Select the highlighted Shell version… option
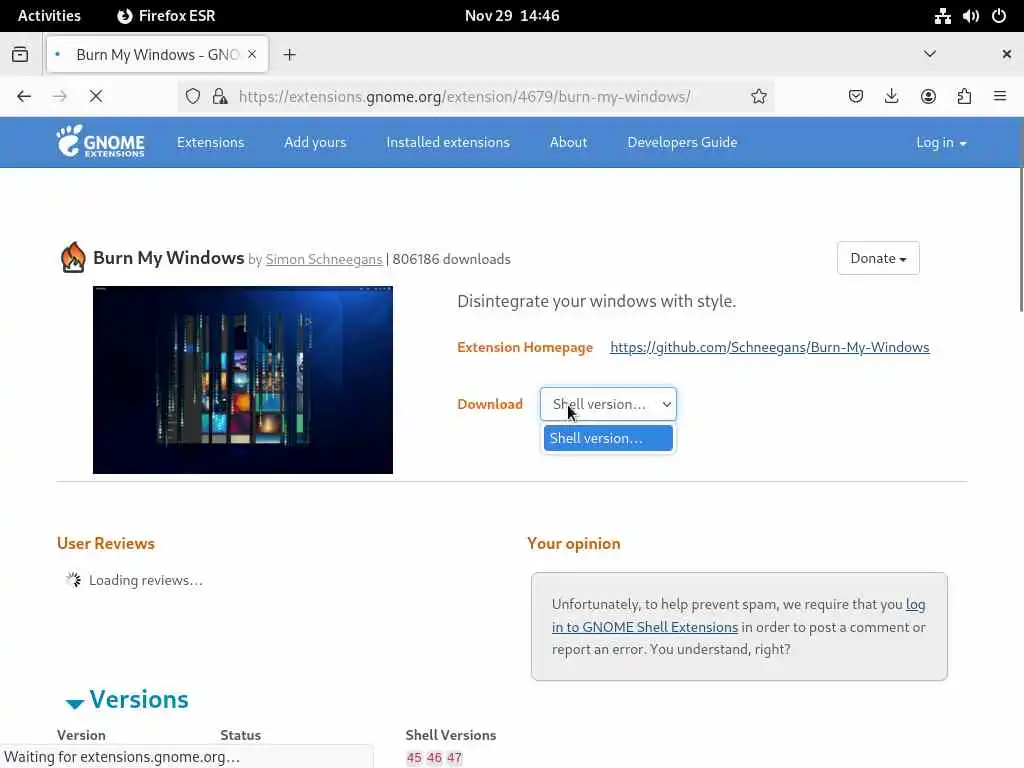The height and width of the screenshot is (768, 1024). (x=608, y=438)
